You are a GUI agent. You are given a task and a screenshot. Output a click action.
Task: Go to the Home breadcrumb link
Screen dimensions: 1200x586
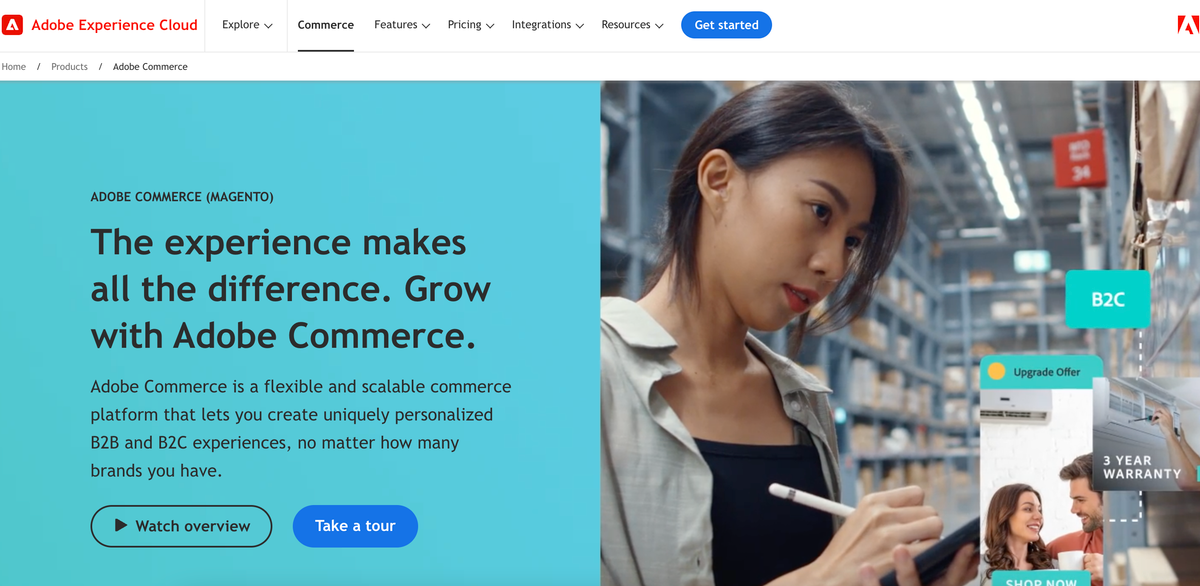tap(14, 67)
